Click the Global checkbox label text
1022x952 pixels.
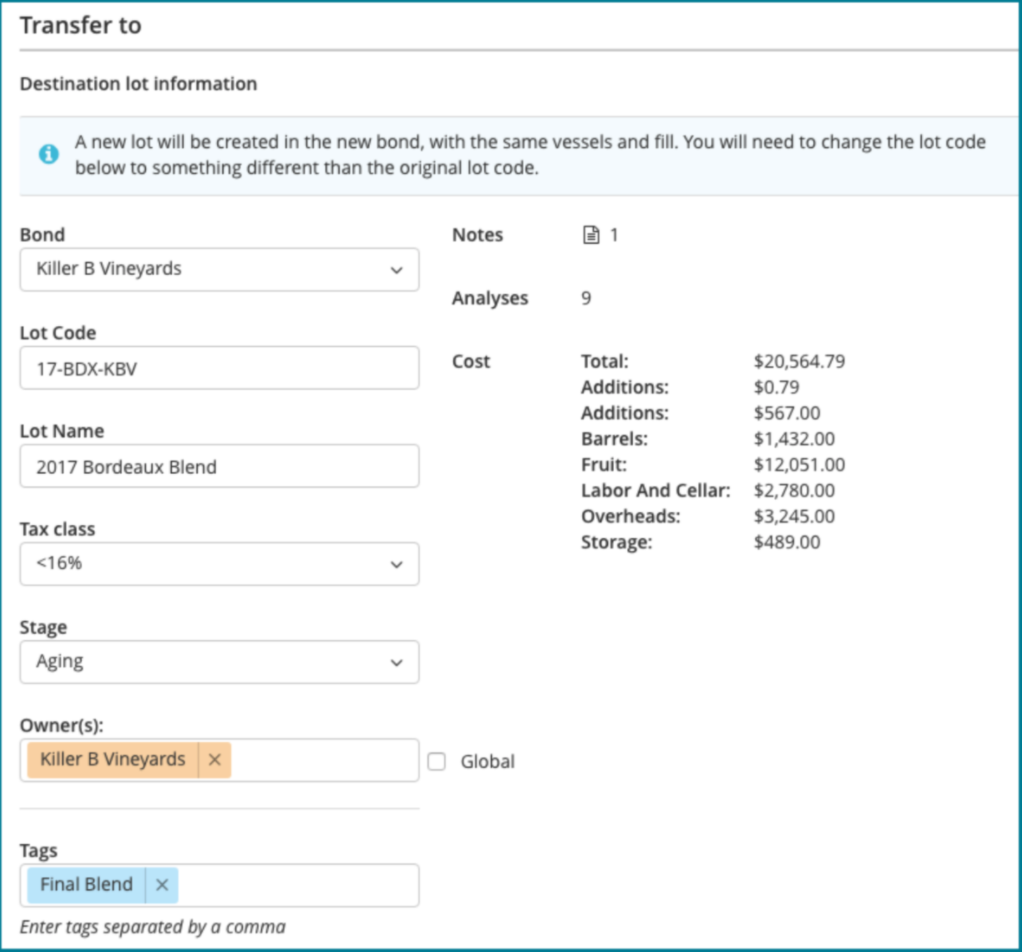tap(487, 762)
